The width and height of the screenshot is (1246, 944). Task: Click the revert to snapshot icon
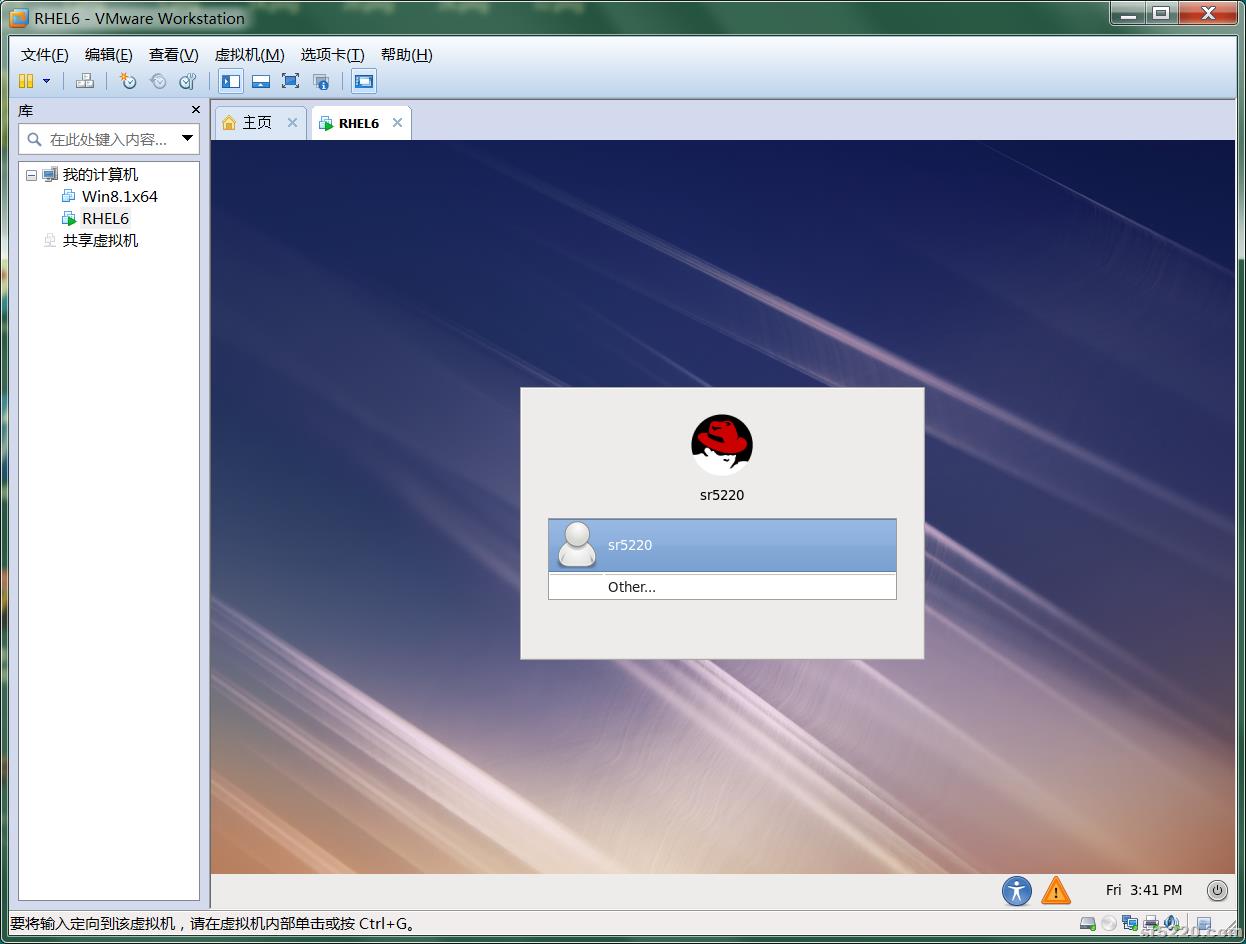(x=158, y=81)
